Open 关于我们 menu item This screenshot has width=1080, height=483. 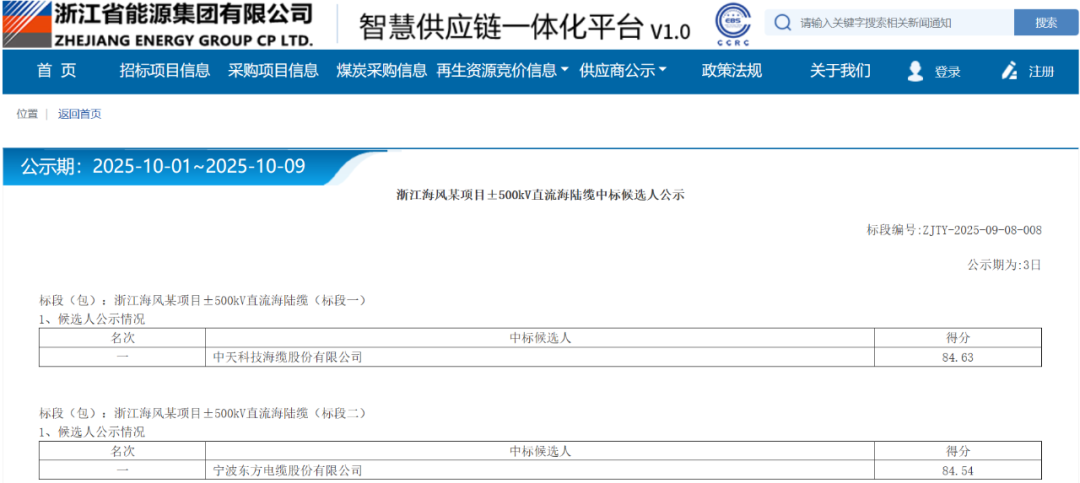840,70
